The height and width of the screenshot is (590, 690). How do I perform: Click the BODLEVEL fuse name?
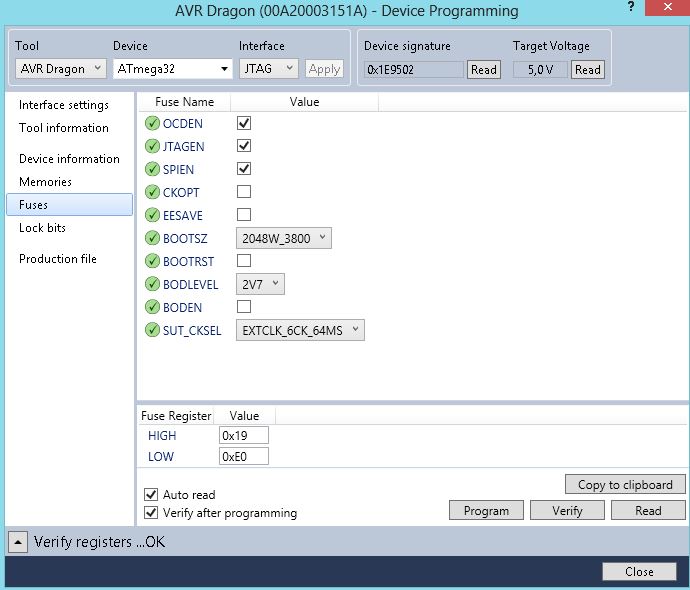tap(191, 285)
